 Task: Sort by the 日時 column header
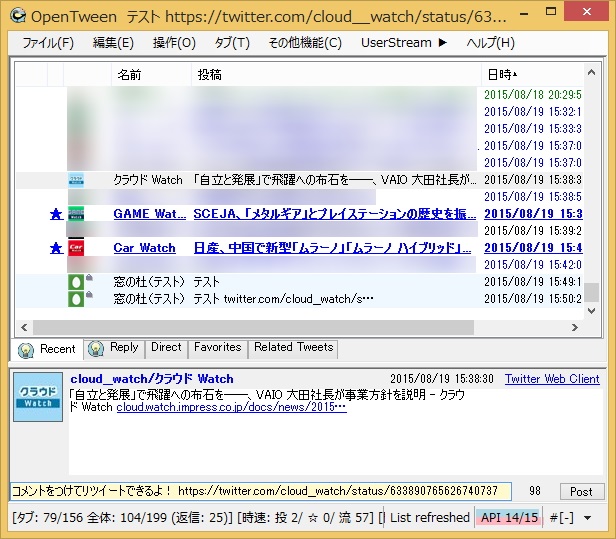tap(532, 74)
